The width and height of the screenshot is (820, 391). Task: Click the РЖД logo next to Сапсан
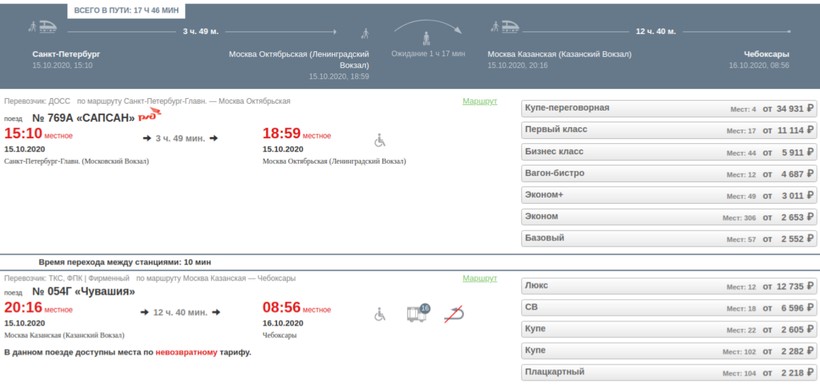[x=150, y=114]
